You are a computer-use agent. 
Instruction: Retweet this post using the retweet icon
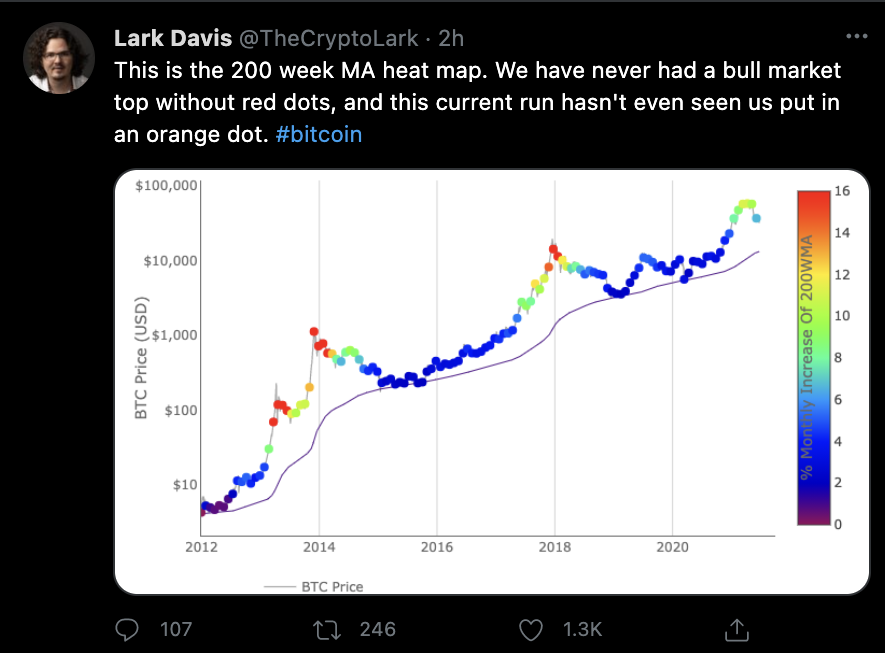[323, 629]
